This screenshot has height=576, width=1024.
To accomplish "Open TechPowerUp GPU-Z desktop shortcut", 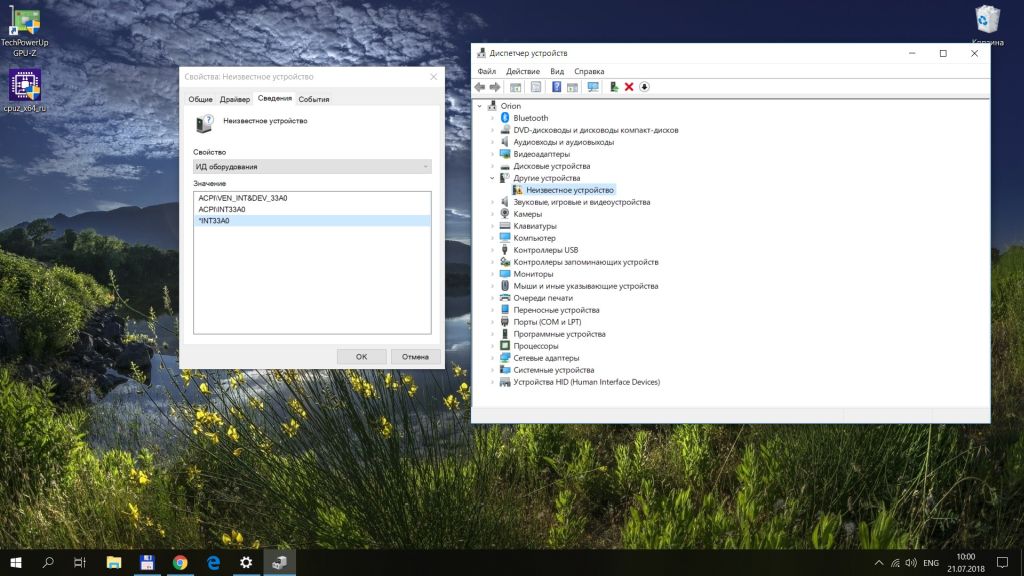I will tap(24, 31).
